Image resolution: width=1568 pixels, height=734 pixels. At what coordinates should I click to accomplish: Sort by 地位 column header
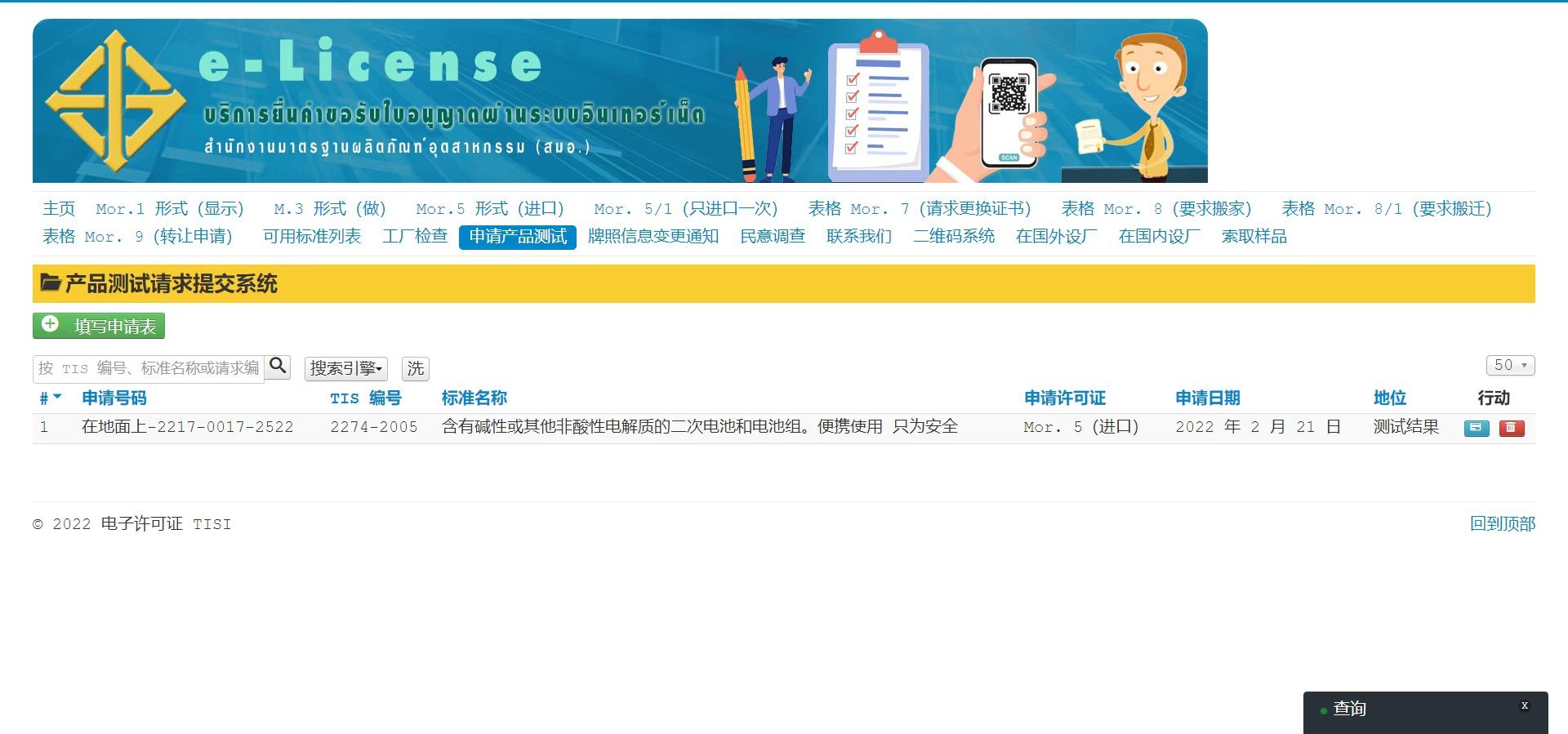pos(1390,398)
